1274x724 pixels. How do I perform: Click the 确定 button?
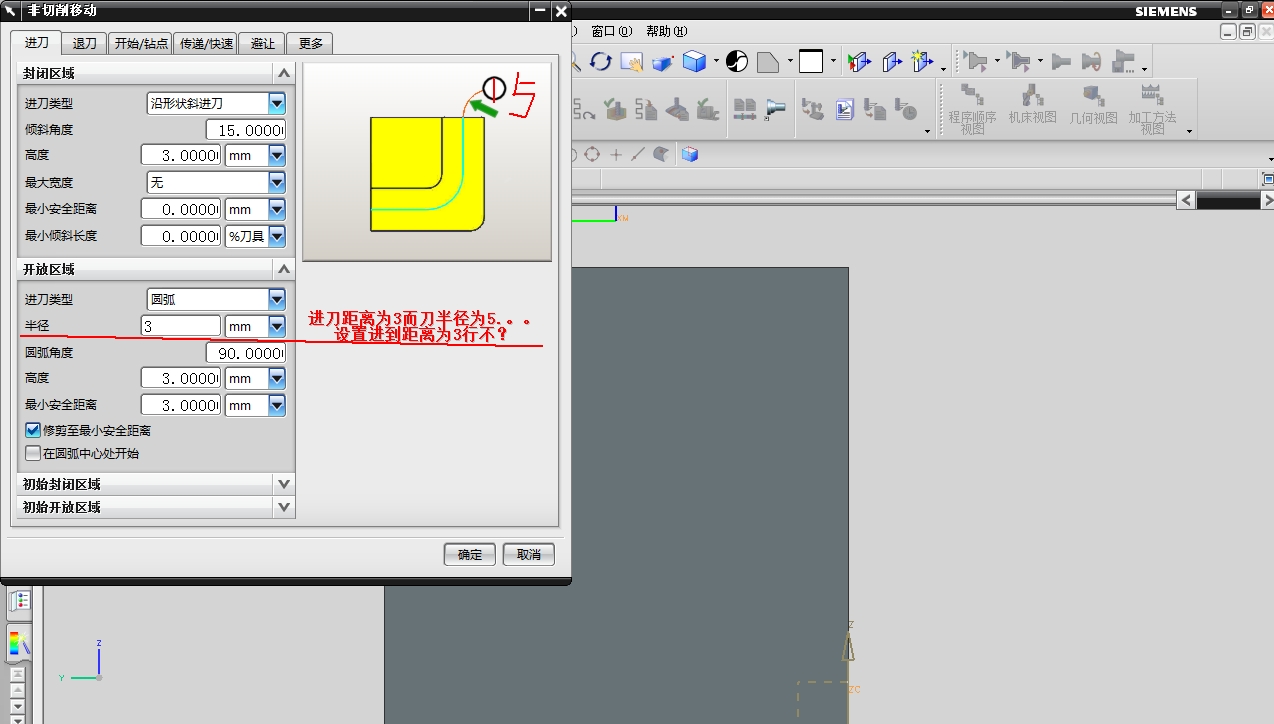470,554
